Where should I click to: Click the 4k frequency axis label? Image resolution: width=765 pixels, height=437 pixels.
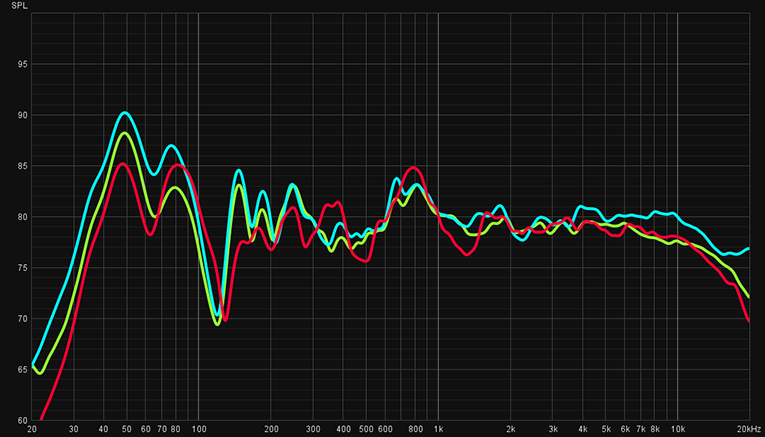point(583,430)
